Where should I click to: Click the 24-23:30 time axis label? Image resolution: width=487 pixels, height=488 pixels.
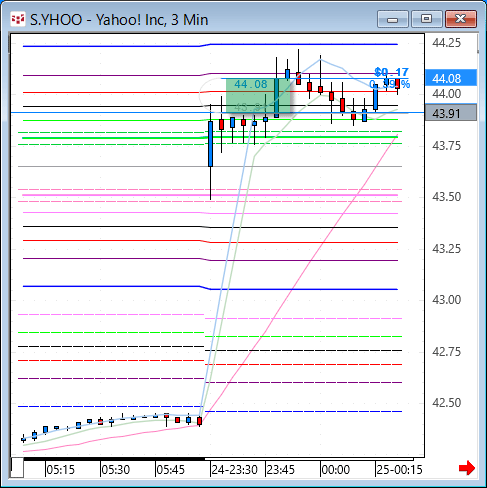[235, 470]
